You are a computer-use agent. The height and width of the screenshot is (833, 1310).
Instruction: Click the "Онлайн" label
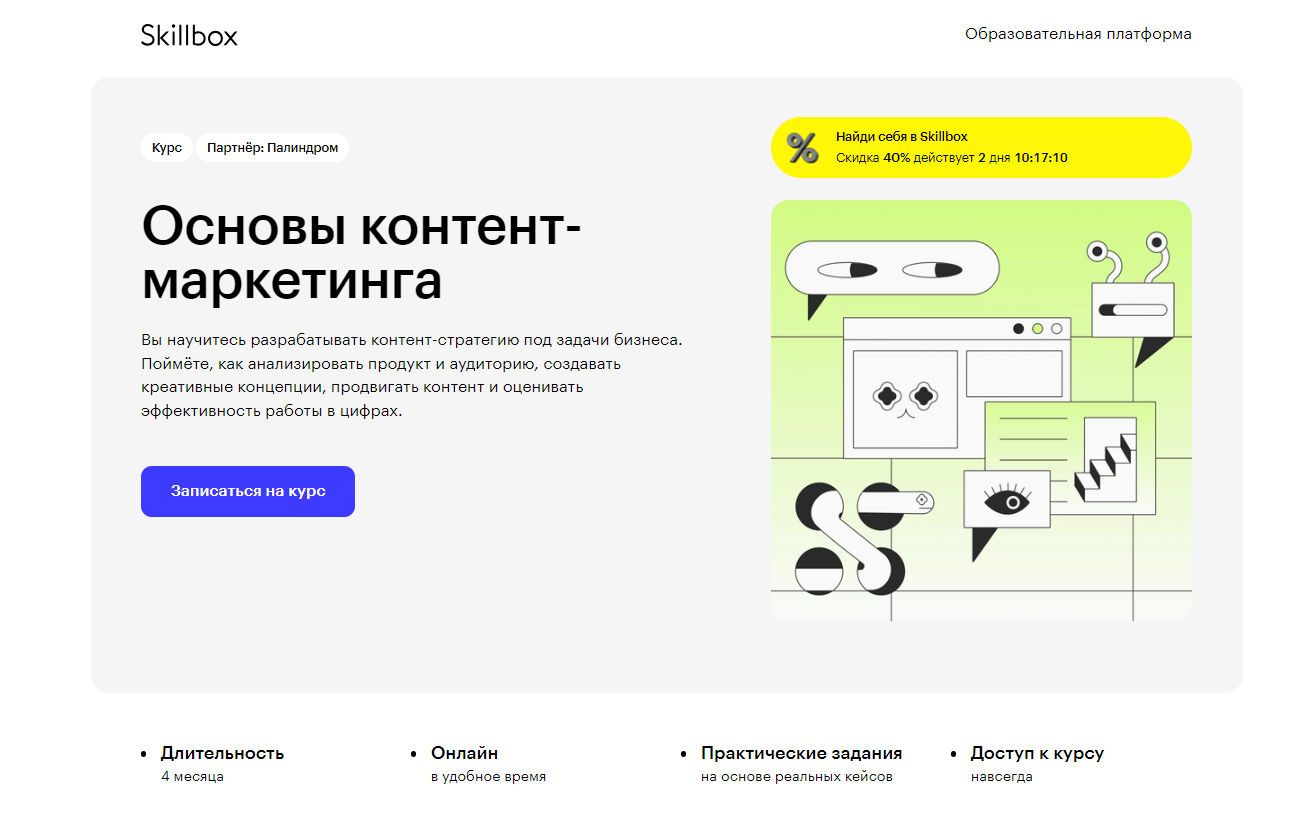coord(464,753)
